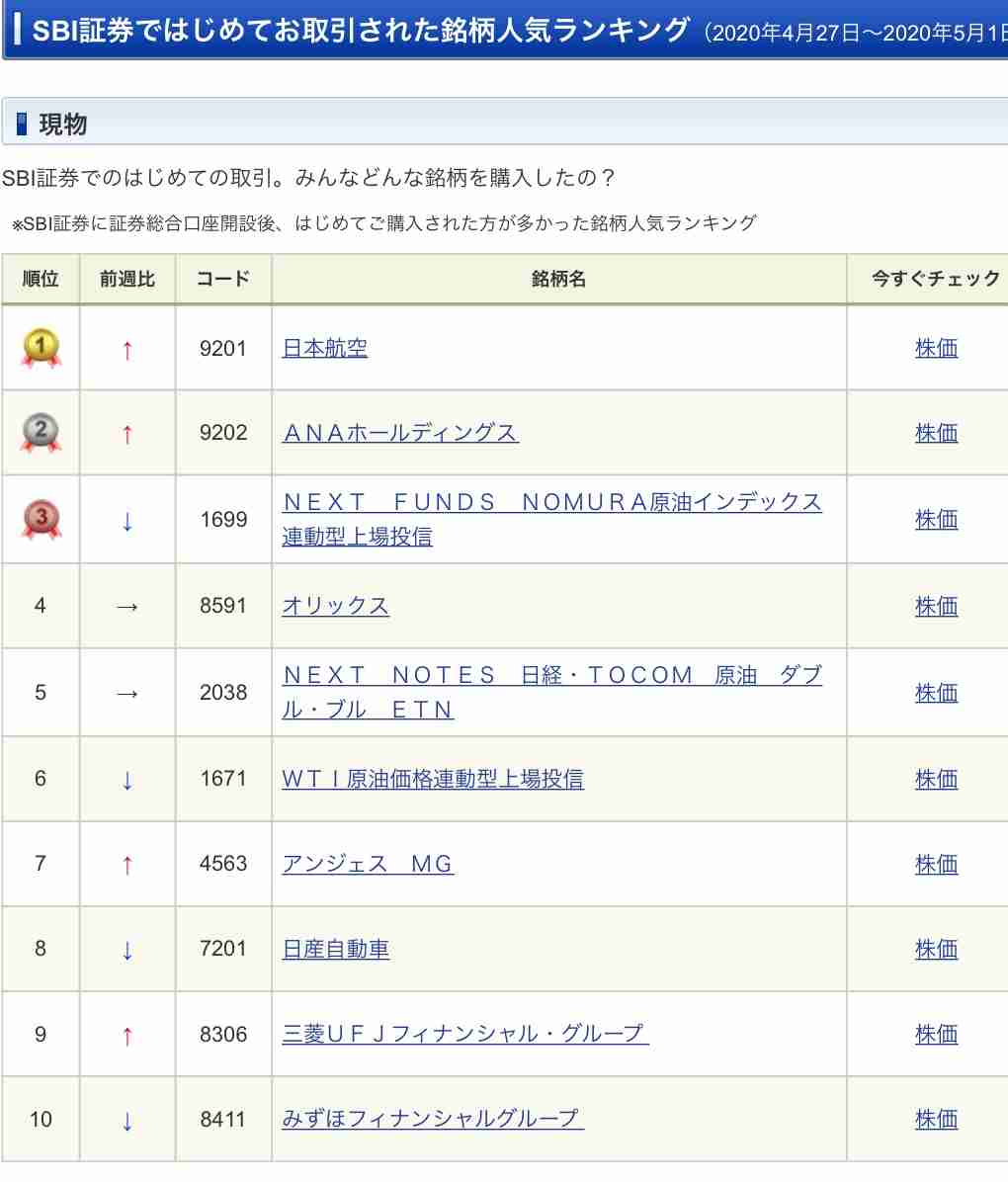Click rank number 7
The height and width of the screenshot is (1182, 1008).
tap(41, 863)
